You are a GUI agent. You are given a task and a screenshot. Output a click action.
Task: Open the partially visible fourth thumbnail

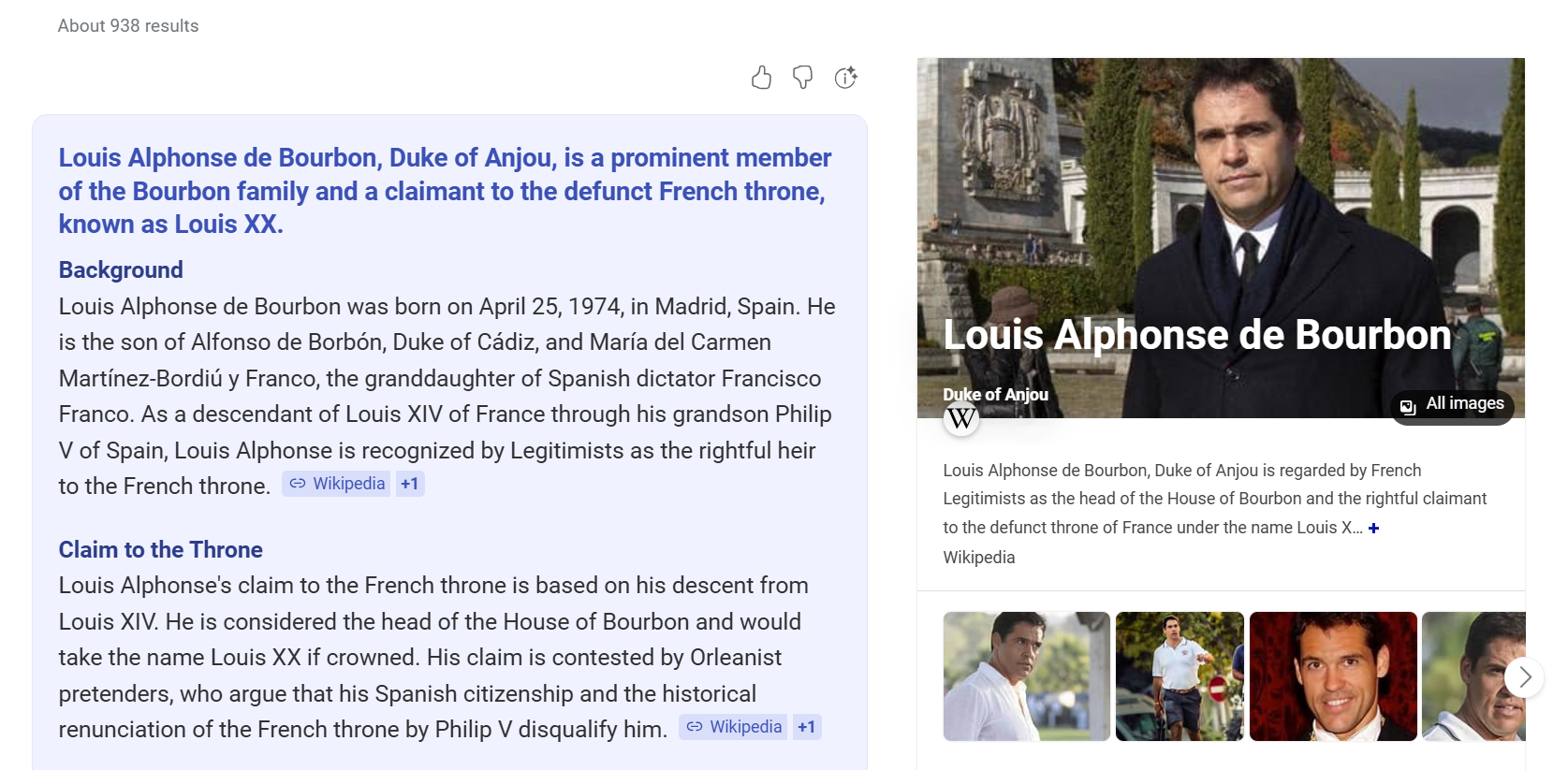1465,676
